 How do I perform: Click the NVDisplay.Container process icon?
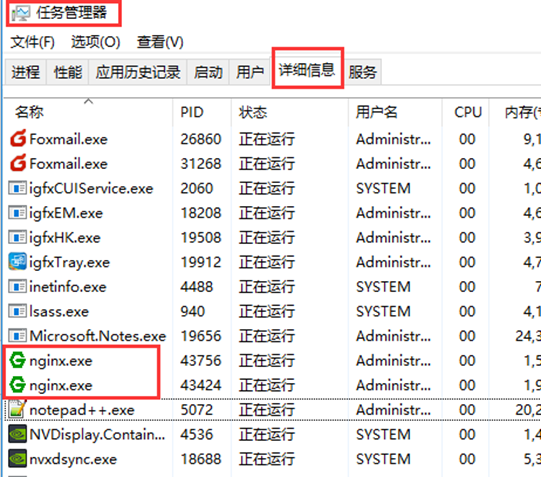[17, 434]
